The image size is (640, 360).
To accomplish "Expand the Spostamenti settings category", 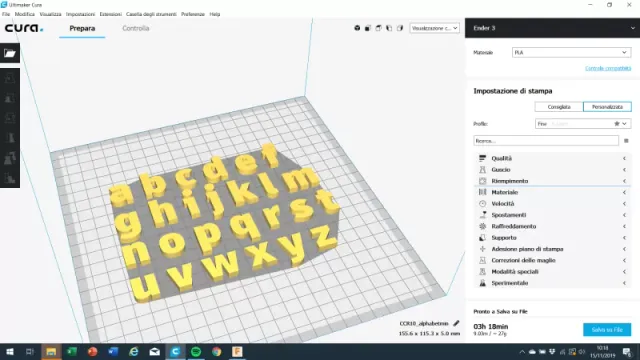I will coord(552,215).
